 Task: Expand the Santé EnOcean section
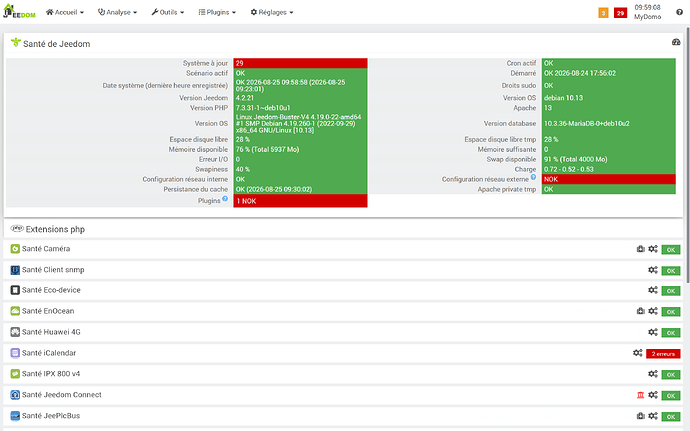(x=343, y=311)
